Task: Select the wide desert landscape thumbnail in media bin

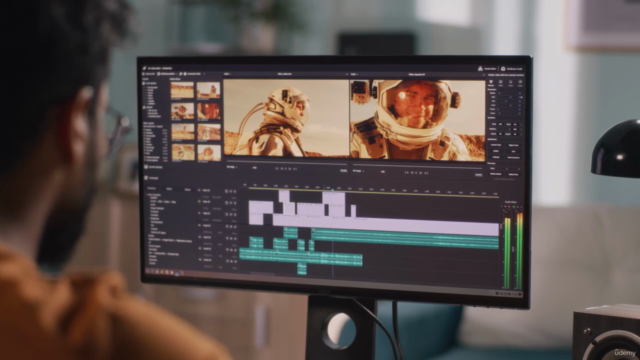Action: (x=182, y=90)
